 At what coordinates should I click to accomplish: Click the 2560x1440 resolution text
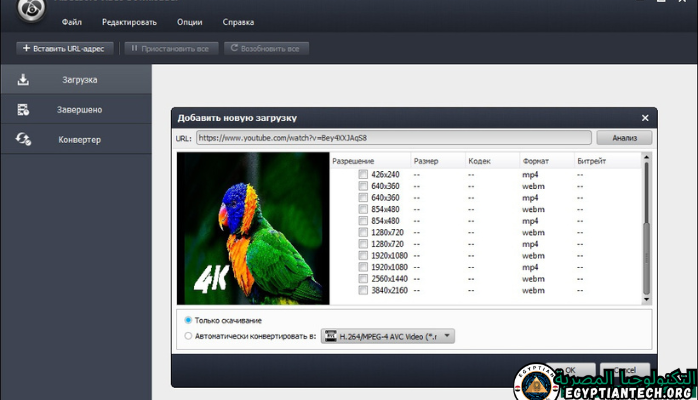click(390, 279)
